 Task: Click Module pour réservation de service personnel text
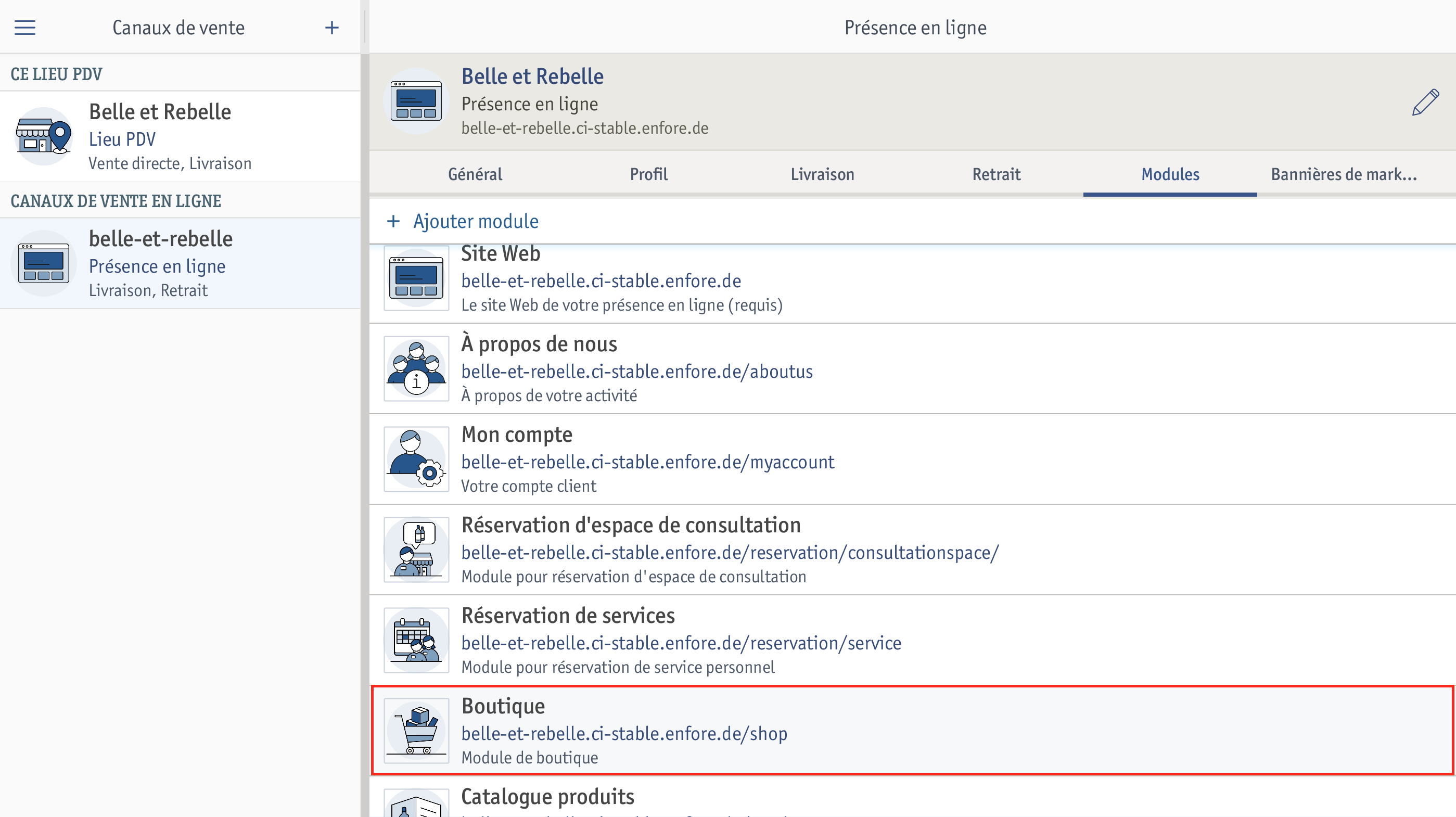coord(618,667)
